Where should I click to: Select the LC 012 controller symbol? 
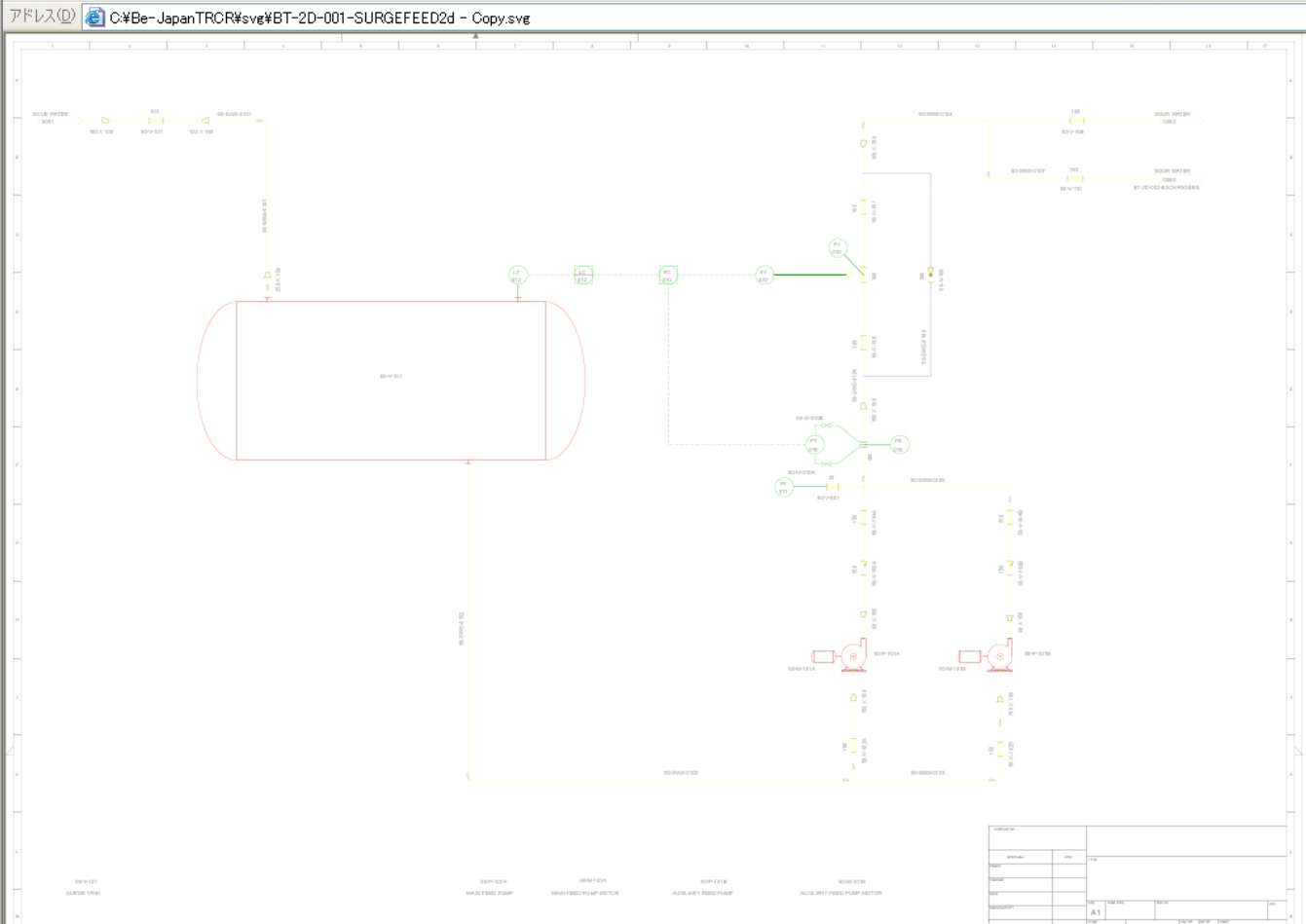[583, 276]
